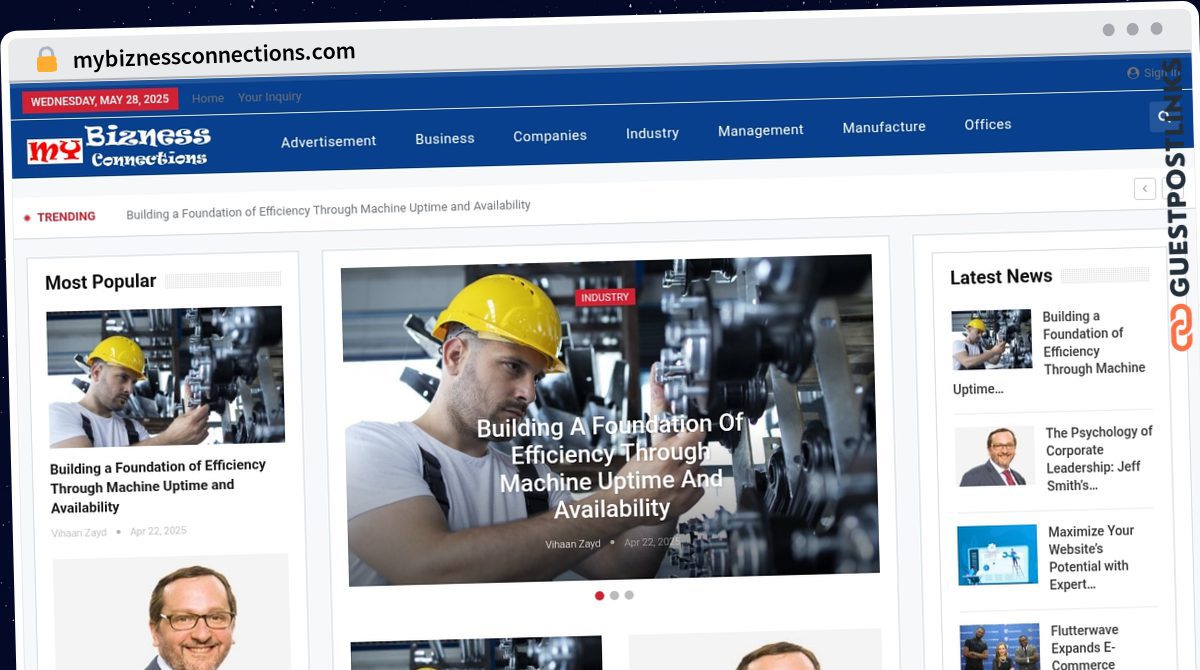The width and height of the screenshot is (1200, 670).
Task: Open the Offices menu item
Action: (x=988, y=125)
